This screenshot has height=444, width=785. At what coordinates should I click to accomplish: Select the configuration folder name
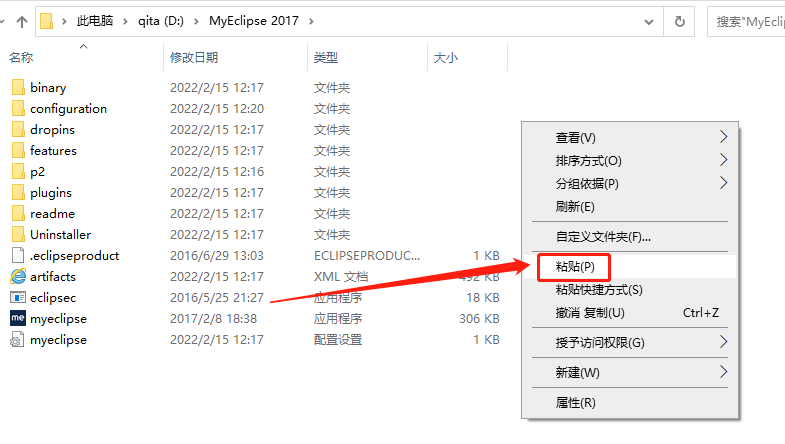click(69, 109)
